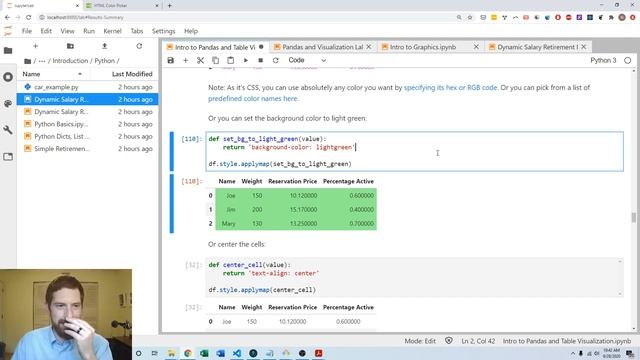Viewport: 640px width, 360px height.
Task: Click the Ln 2, Col 42 status item
Action: click(478, 341)
